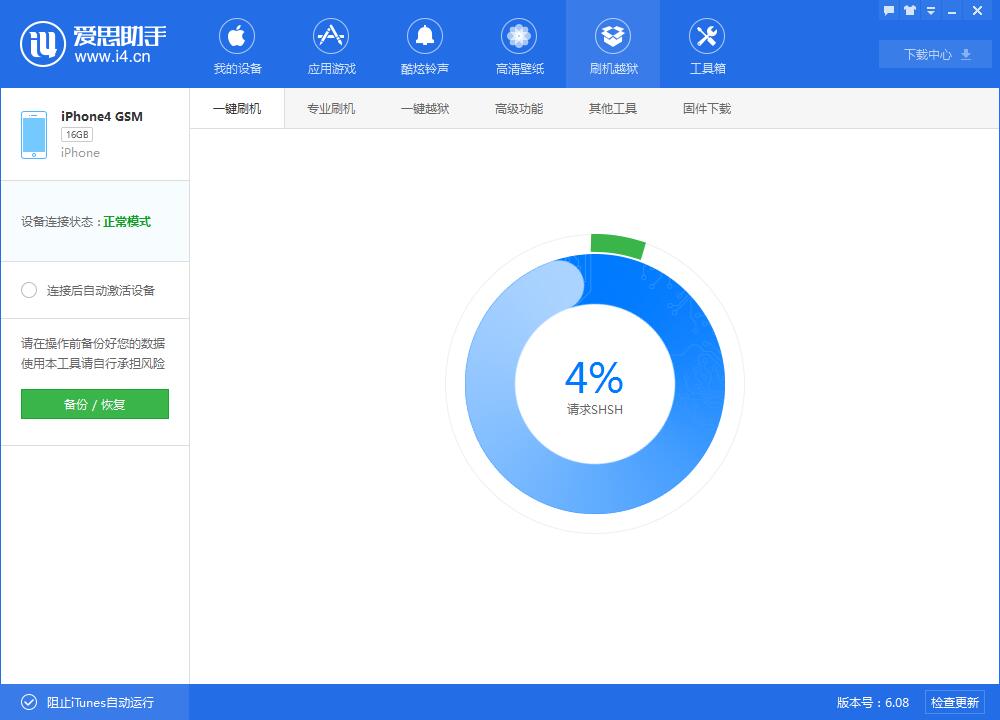Open the feedback chat icon in title bar

click(889, 10)
